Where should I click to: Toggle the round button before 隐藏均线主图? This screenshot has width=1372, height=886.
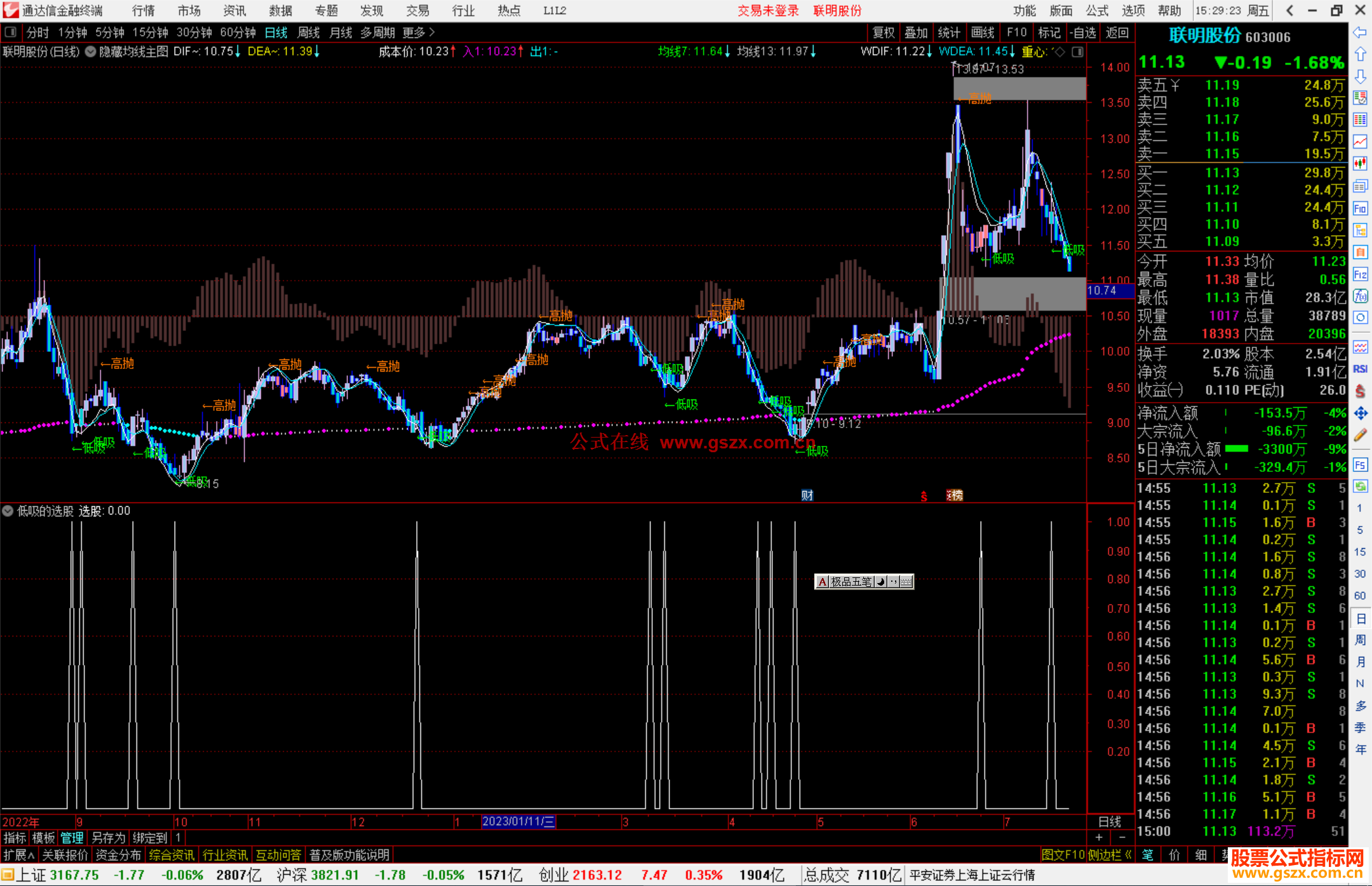pyautogui.click(x=91, y=51)
